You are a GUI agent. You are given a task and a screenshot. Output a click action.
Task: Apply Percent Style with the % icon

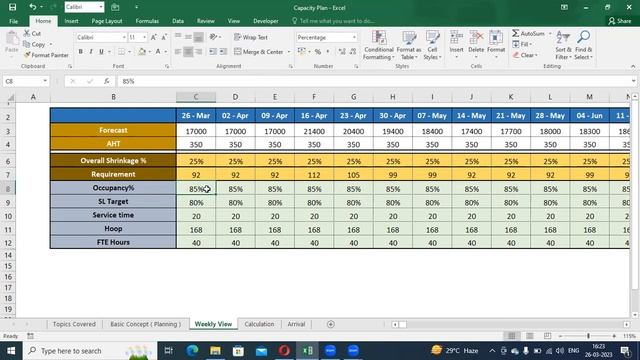pyautogui.click(x=318, y=52)
